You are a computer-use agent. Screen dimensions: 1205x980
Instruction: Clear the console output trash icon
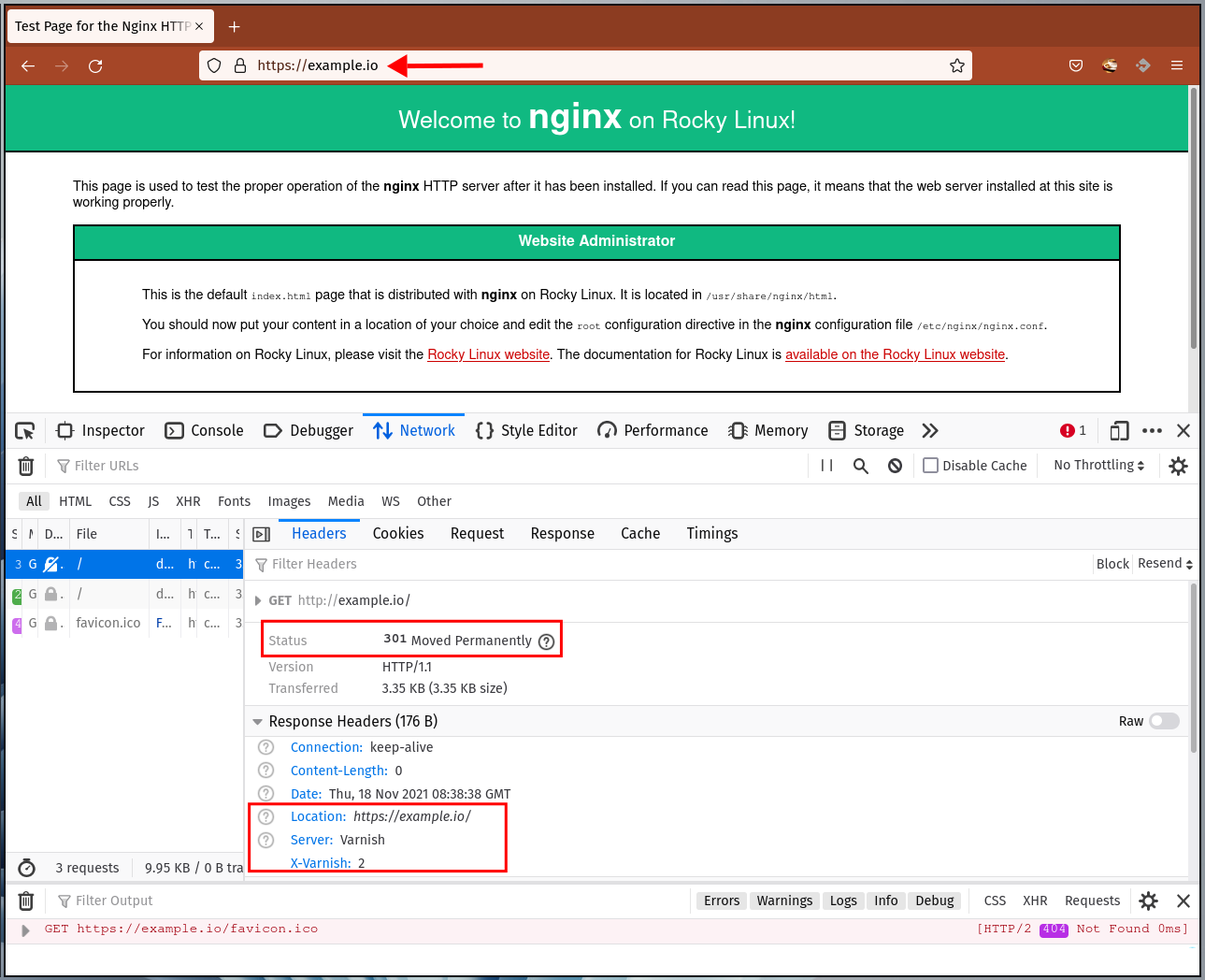click(26, 901)
